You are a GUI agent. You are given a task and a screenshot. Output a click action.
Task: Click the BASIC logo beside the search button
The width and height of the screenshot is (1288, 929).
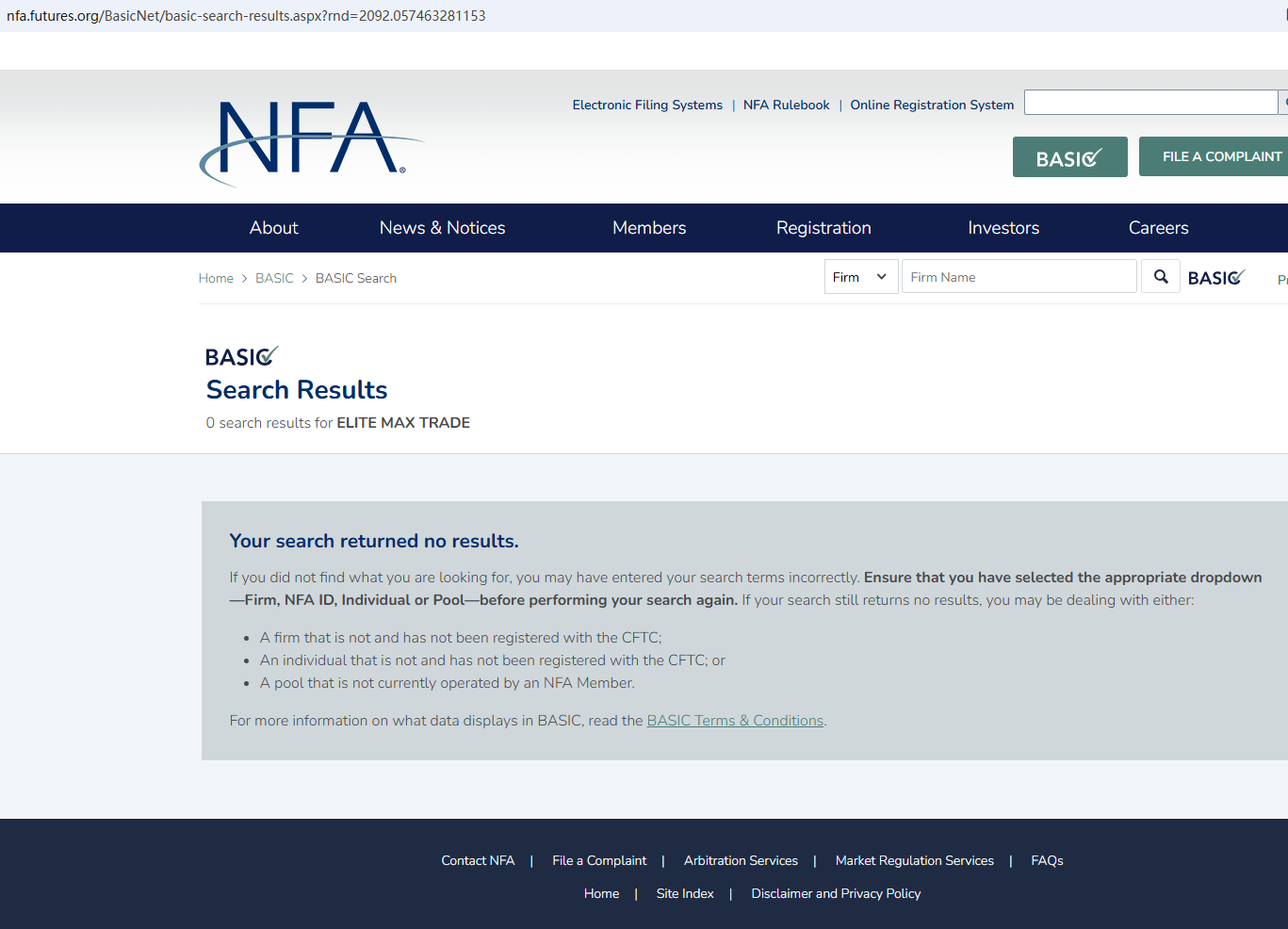pyautogui.click(x=1216, y=277)
